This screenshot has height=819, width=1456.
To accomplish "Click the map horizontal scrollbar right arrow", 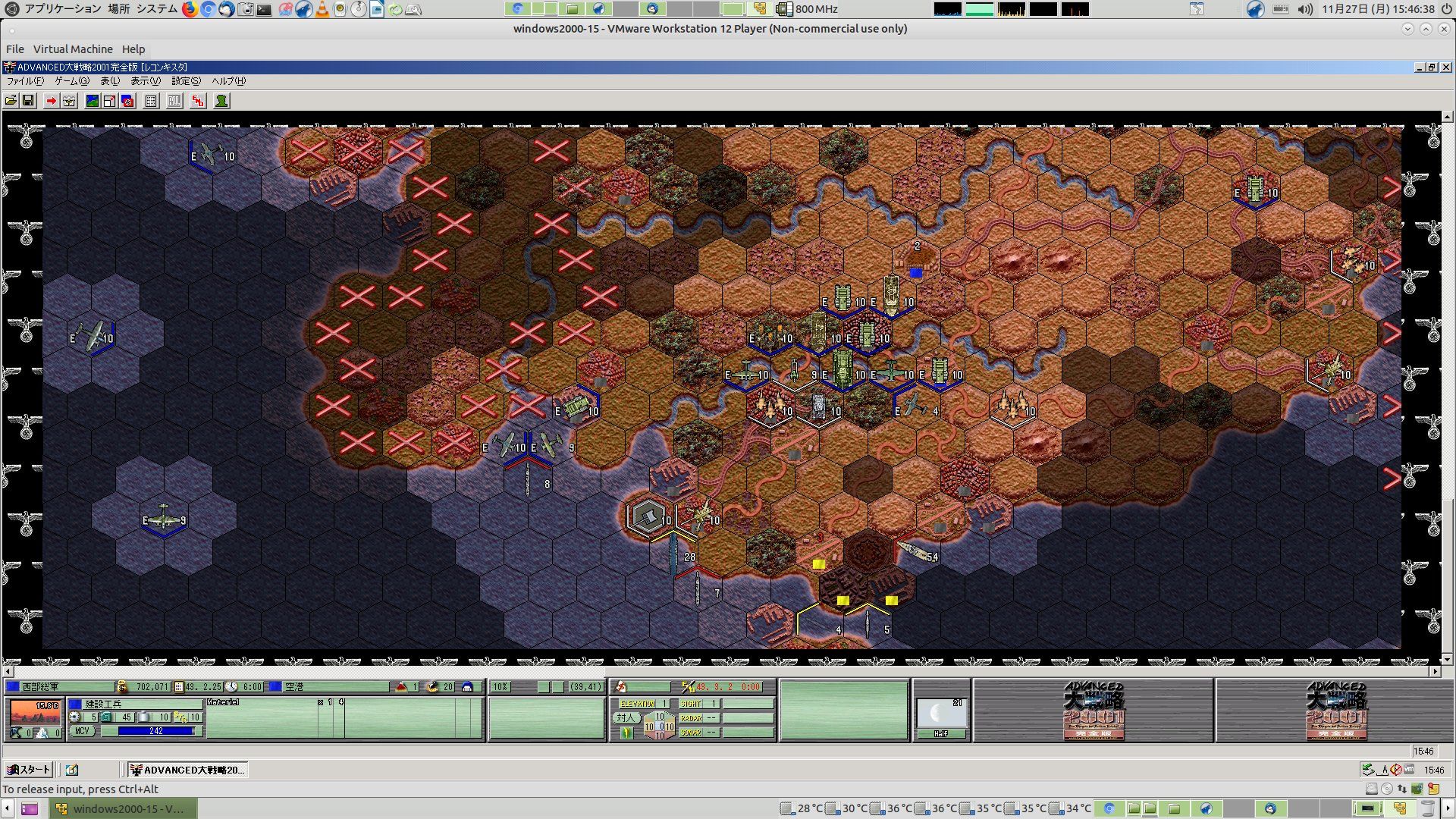I will 1435,672.
